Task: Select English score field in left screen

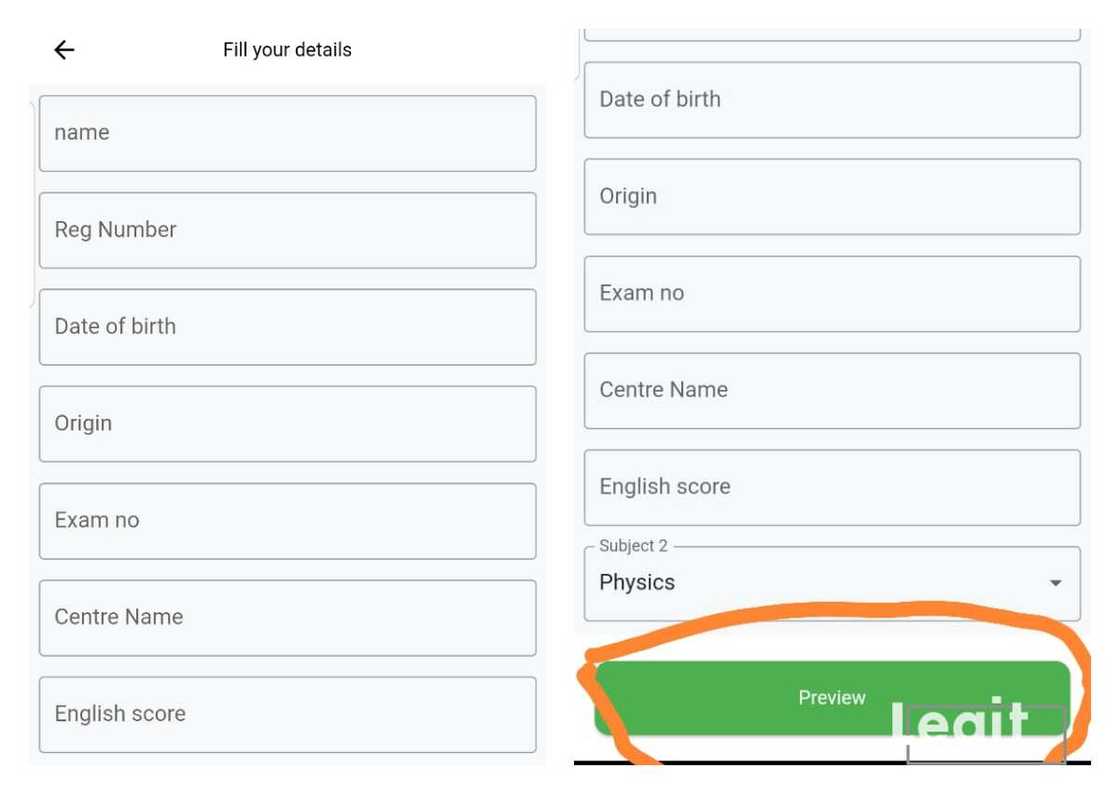Action: tap(287, 714)
